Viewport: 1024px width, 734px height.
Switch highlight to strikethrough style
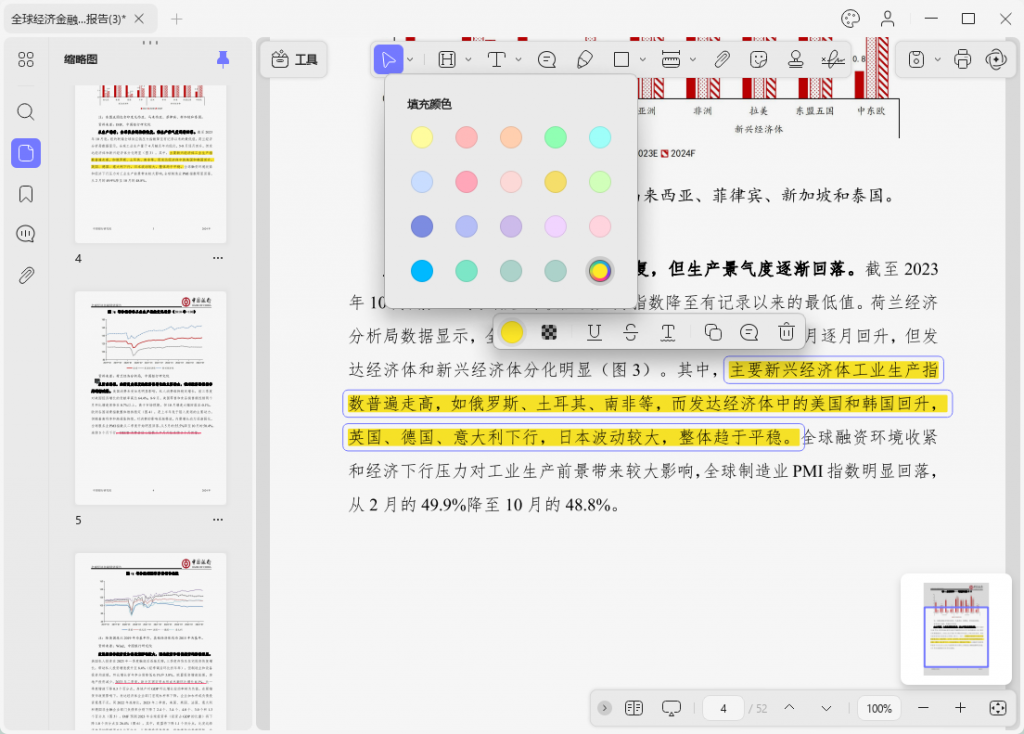point(630,332)
